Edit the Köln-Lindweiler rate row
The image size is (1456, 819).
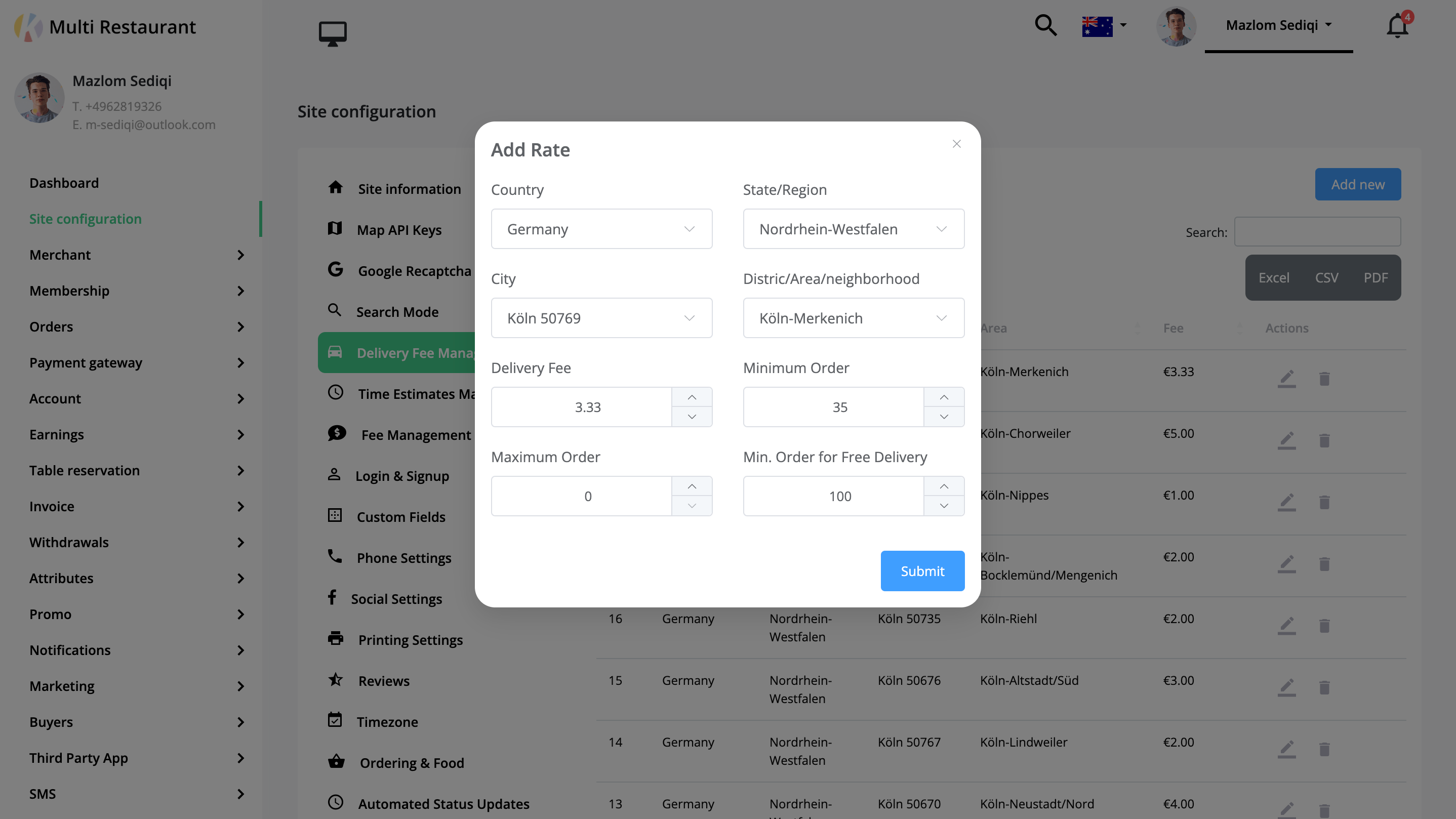tap(1286, 748)
